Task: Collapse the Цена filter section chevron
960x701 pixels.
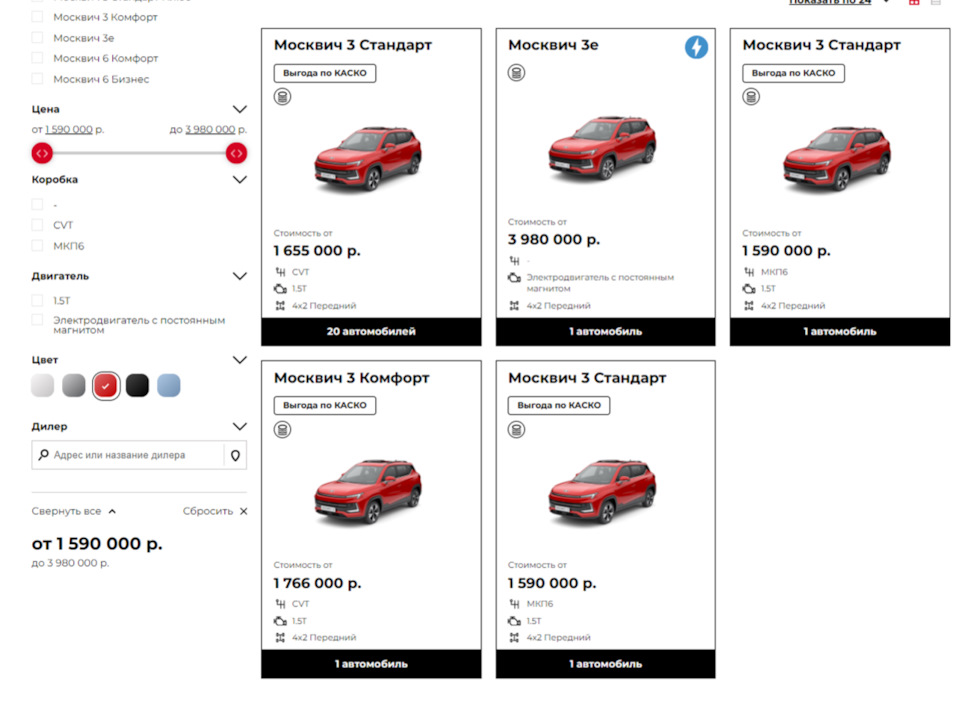Action: (x=240, y=110)
